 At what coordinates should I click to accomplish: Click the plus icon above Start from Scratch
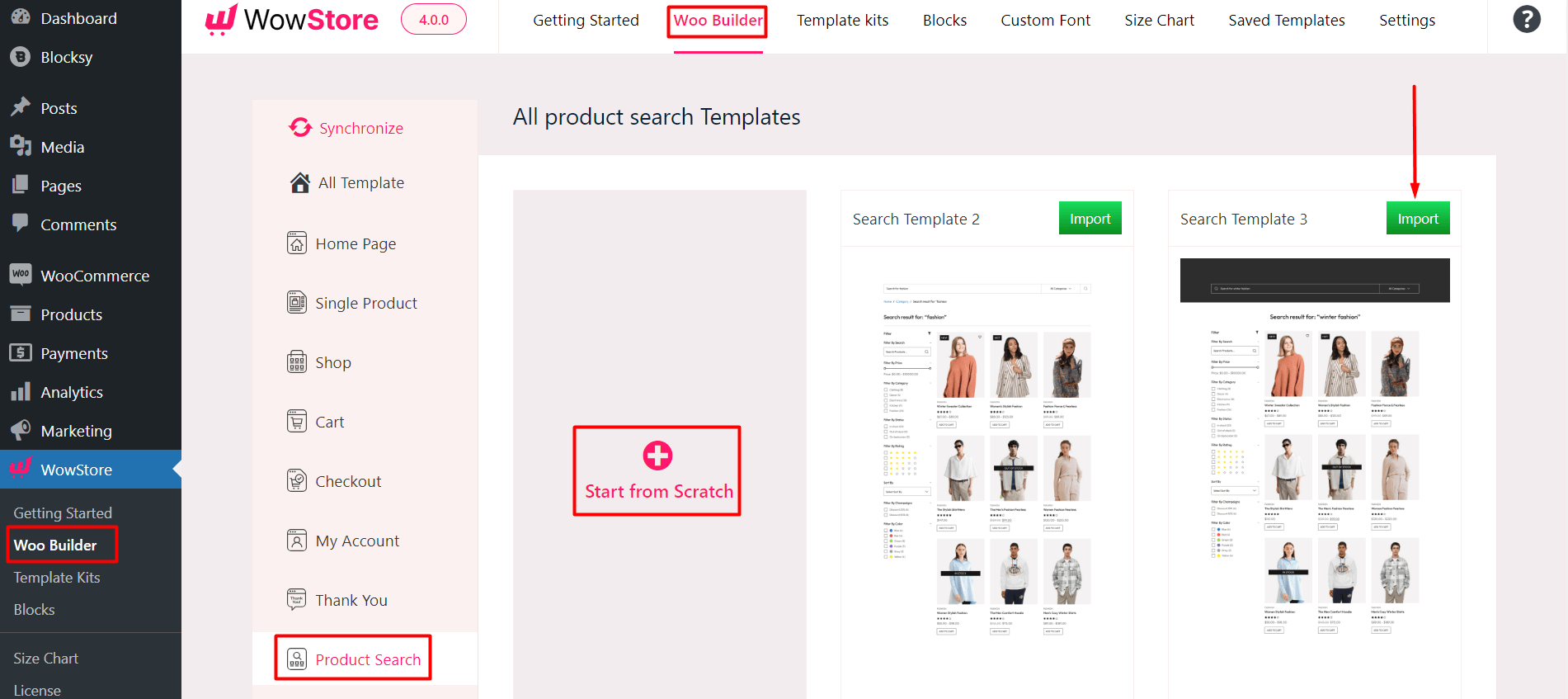[x=657, y=456]
